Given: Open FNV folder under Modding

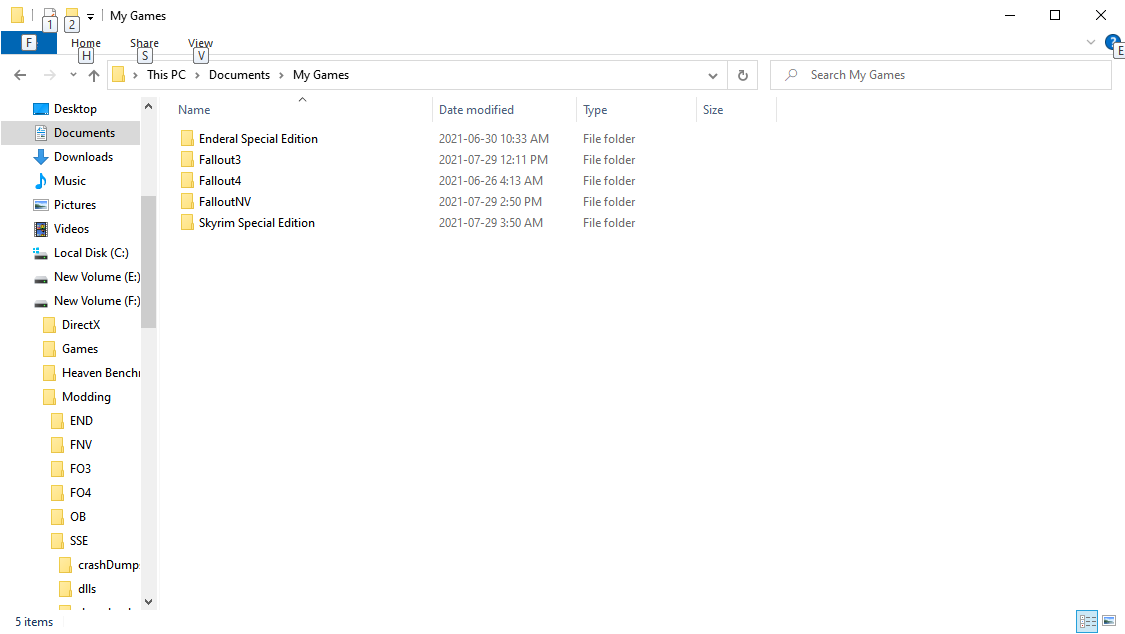Looking at the screenshot, I should point(80,445).
